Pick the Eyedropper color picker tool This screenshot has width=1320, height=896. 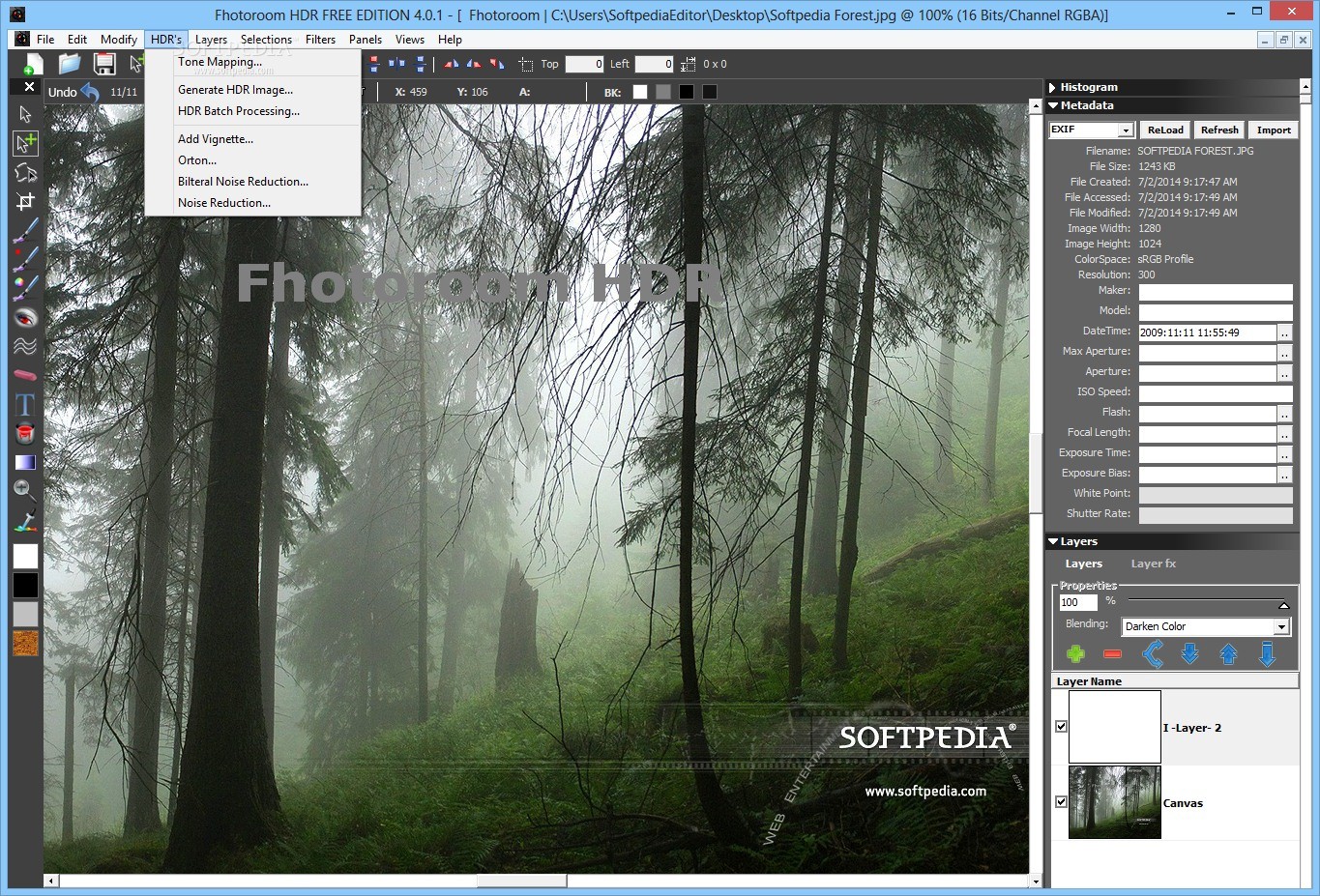pyautogui.click(x=25, y=520)
